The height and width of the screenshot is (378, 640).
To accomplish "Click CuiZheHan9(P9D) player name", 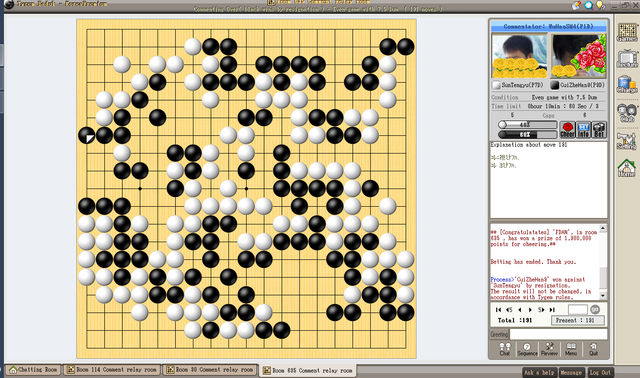I will pyautogui.click(x=582, y=85).
